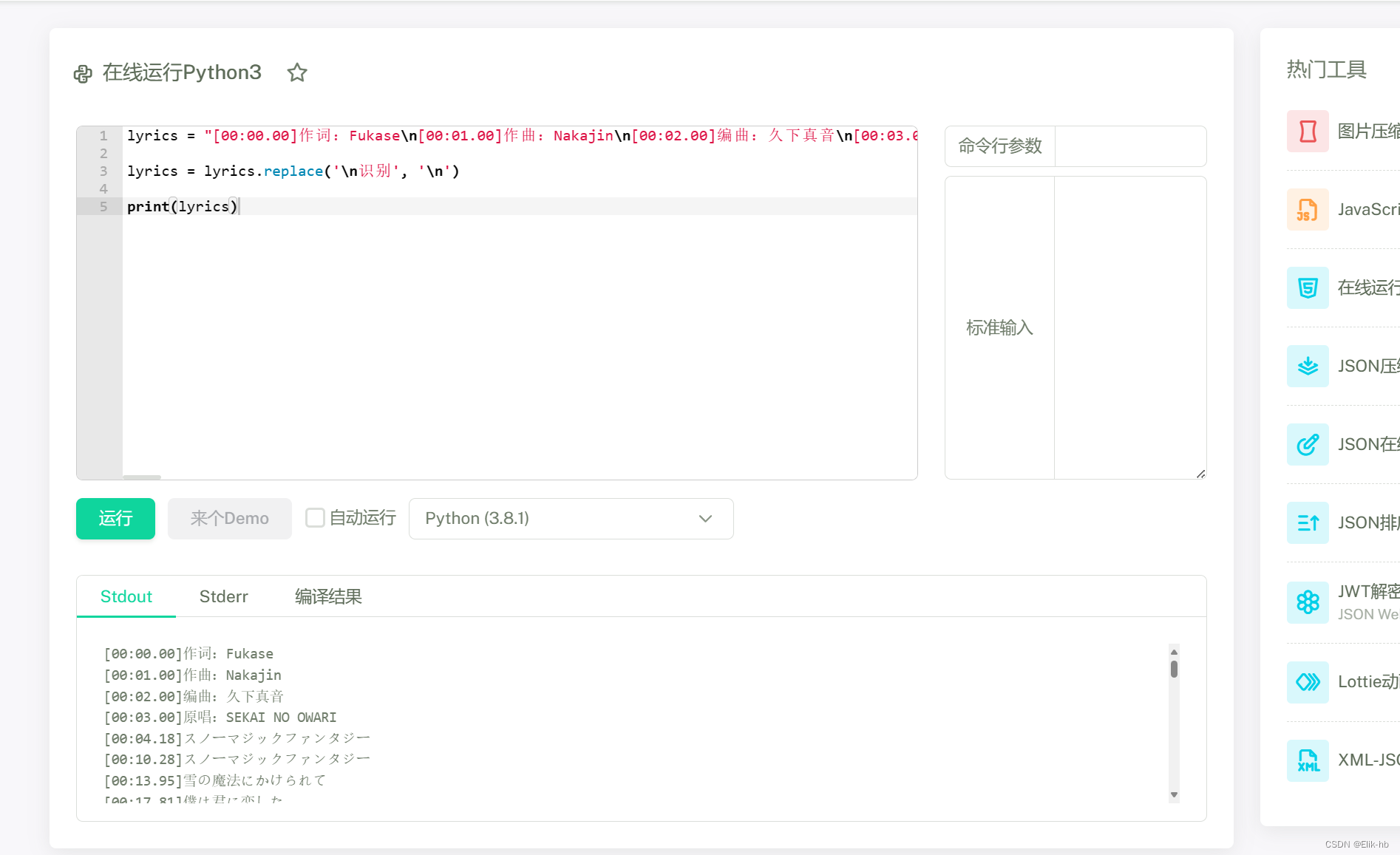
Task: Click the output line '[00:01.00]作曲: Nakajin'
Action: [x=192, y=675]
